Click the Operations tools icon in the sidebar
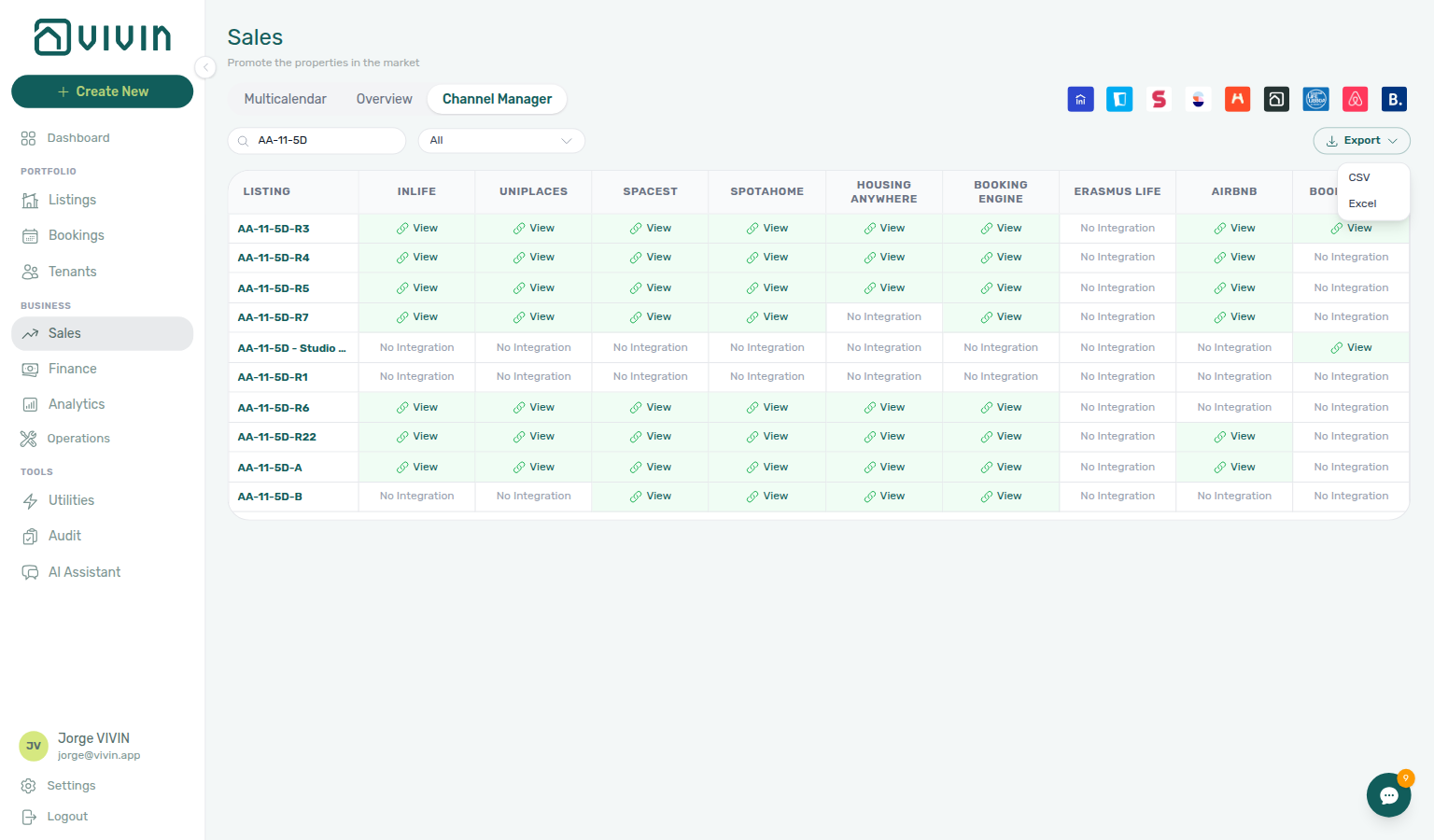Viewport: 1434px width, 840px height. click(x=29, y=439)
